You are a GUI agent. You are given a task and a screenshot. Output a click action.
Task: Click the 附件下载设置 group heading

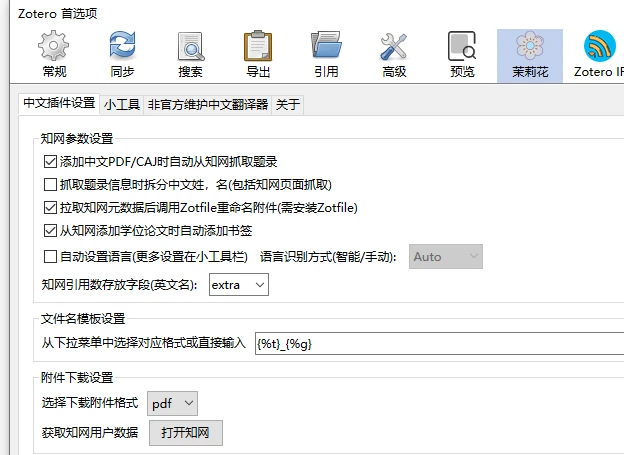[77, 377]
